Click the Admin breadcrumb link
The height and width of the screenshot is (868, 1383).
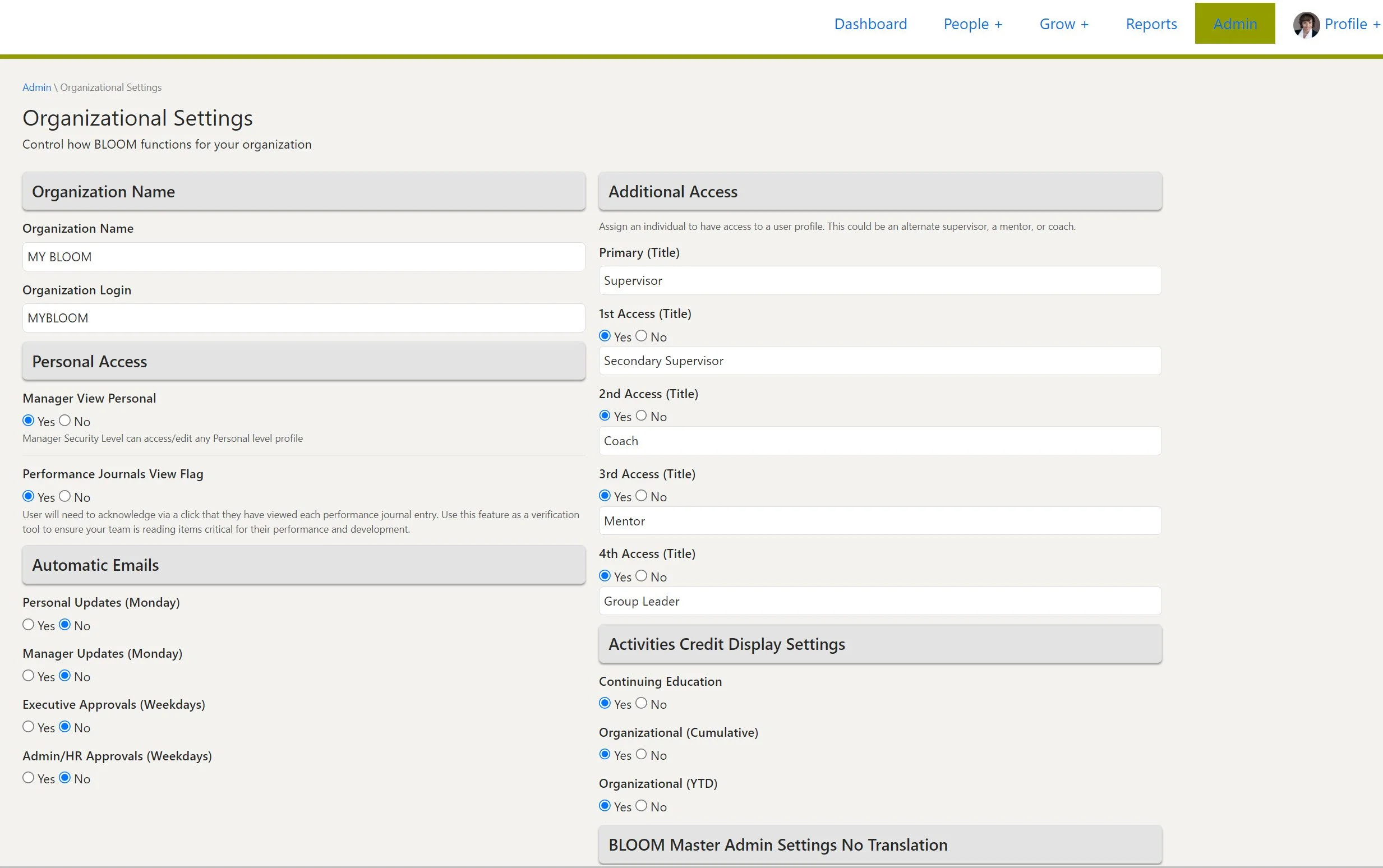[36, 87]
